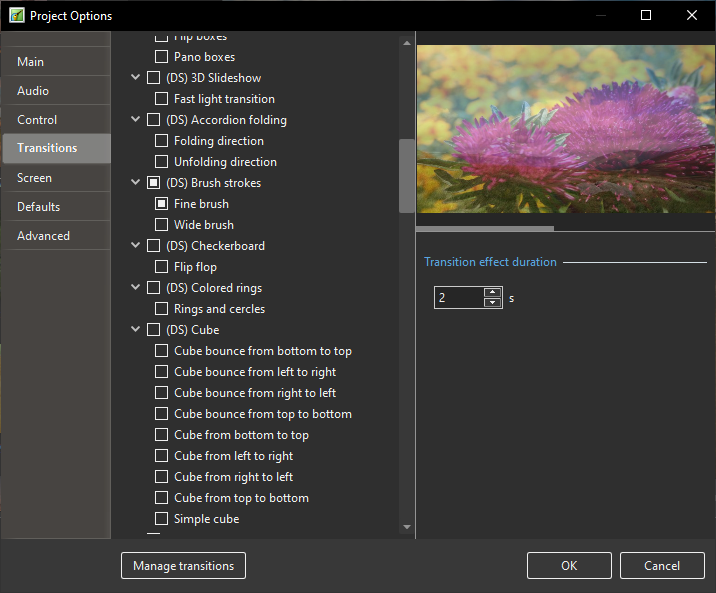This screenshot has height=593, width=716.
Task: Collapse the (DS) Brush strokes group
Action: [136, 183]
